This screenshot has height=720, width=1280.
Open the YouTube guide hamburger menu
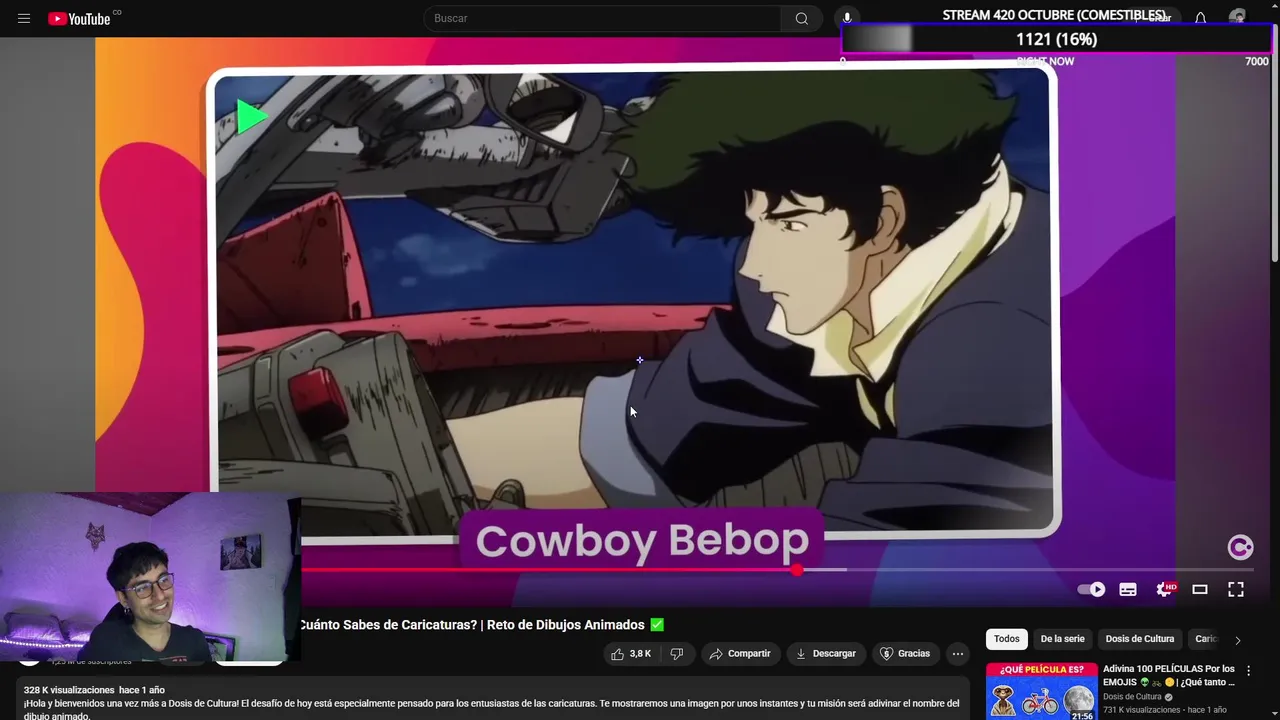(24, 18)
